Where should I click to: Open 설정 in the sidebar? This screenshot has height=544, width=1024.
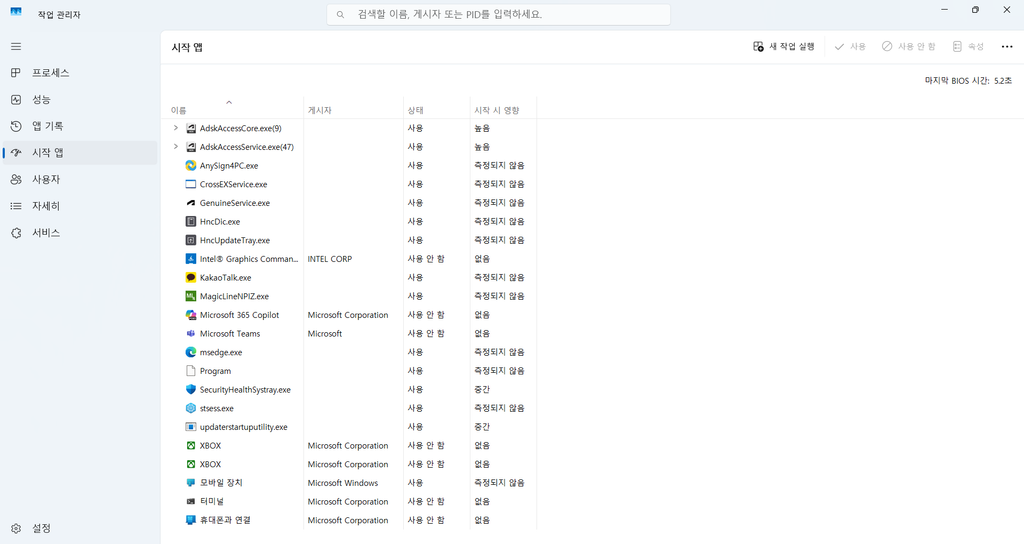(x=80, y=528)
